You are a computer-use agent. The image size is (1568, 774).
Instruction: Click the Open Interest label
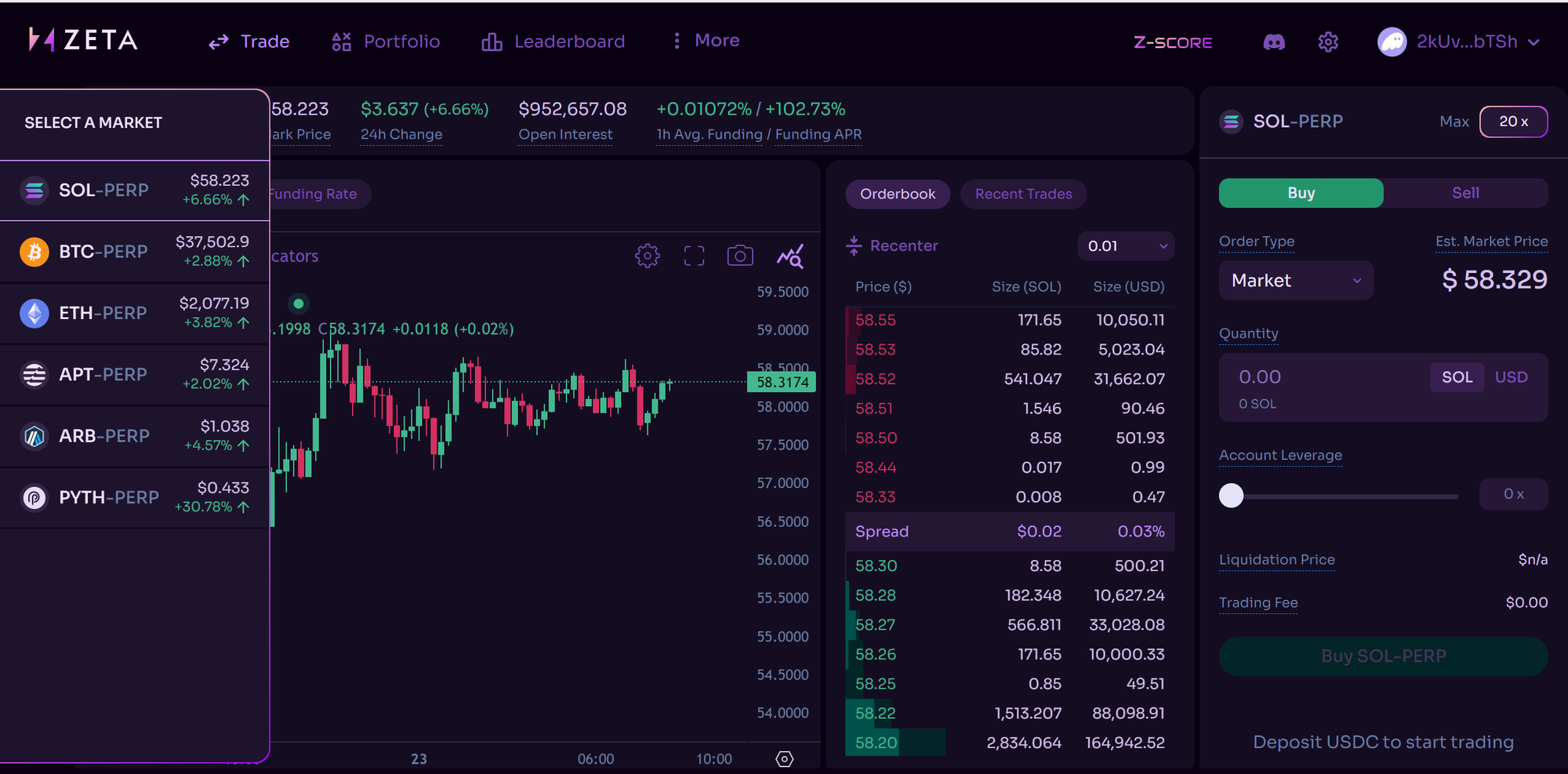point(565,135)
